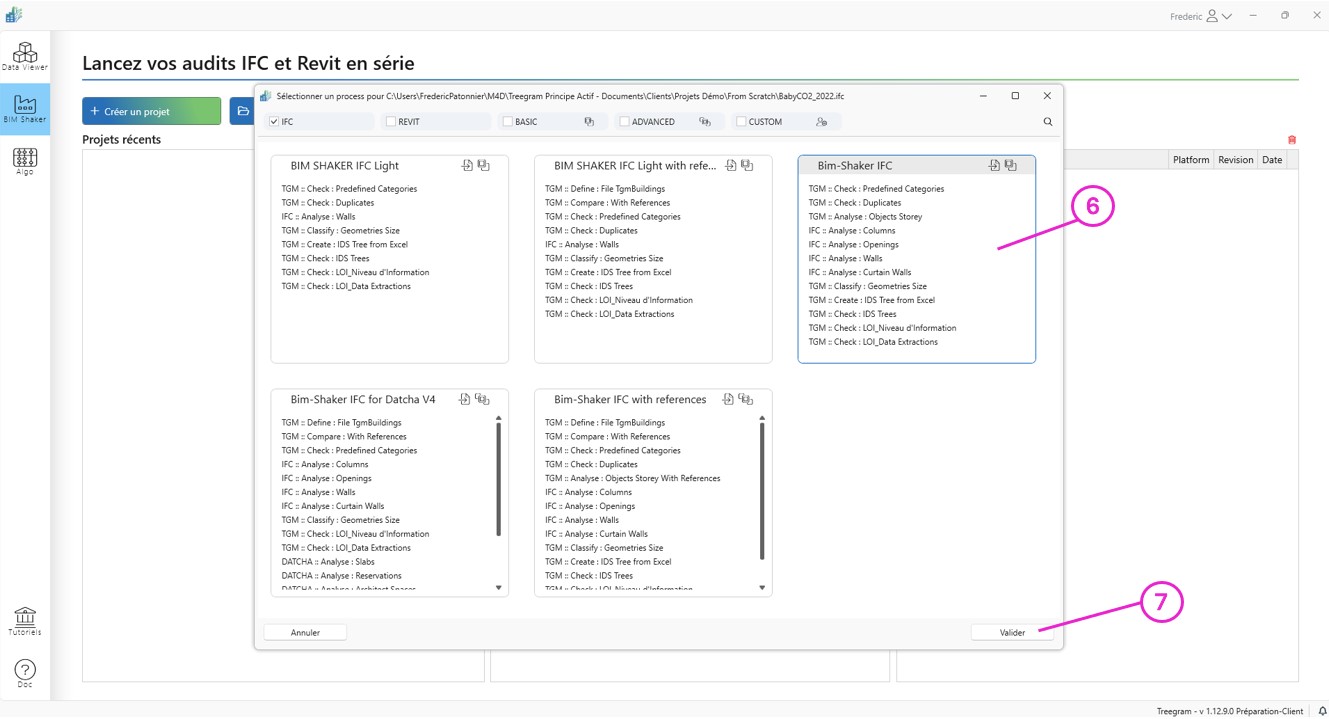The width and height of the screenshot is (1329, 719).
Task: Sort by the Revision column header
Action: [1235, 158]
